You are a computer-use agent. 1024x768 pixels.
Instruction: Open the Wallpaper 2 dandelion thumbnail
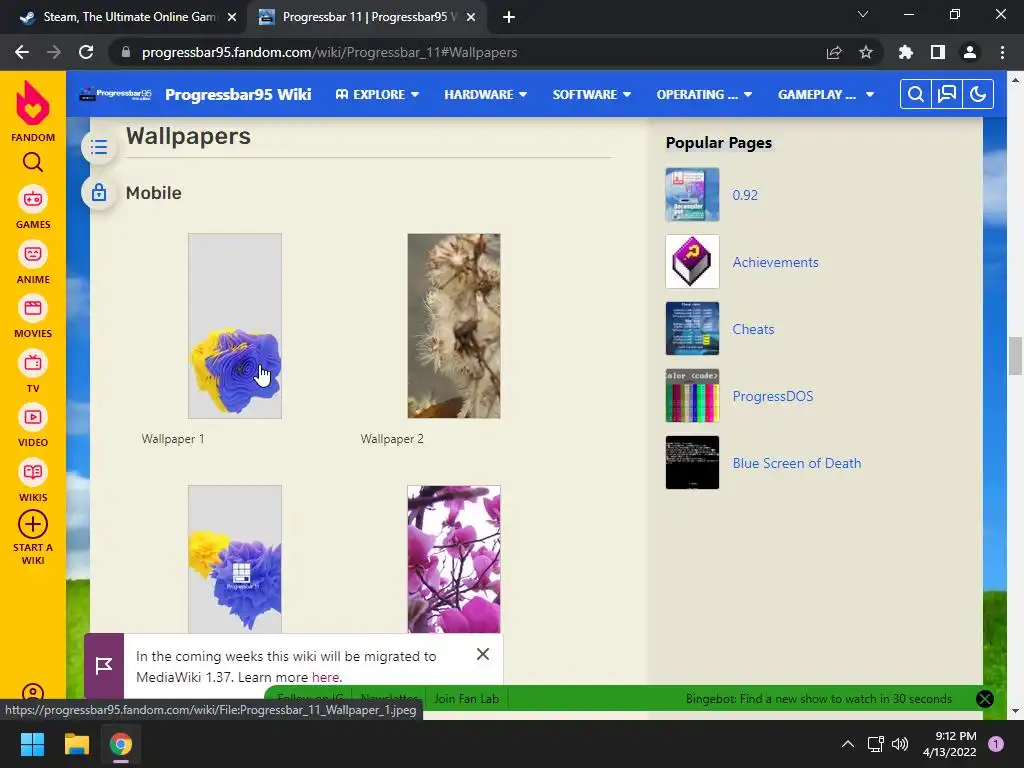[x=454, y=326]
